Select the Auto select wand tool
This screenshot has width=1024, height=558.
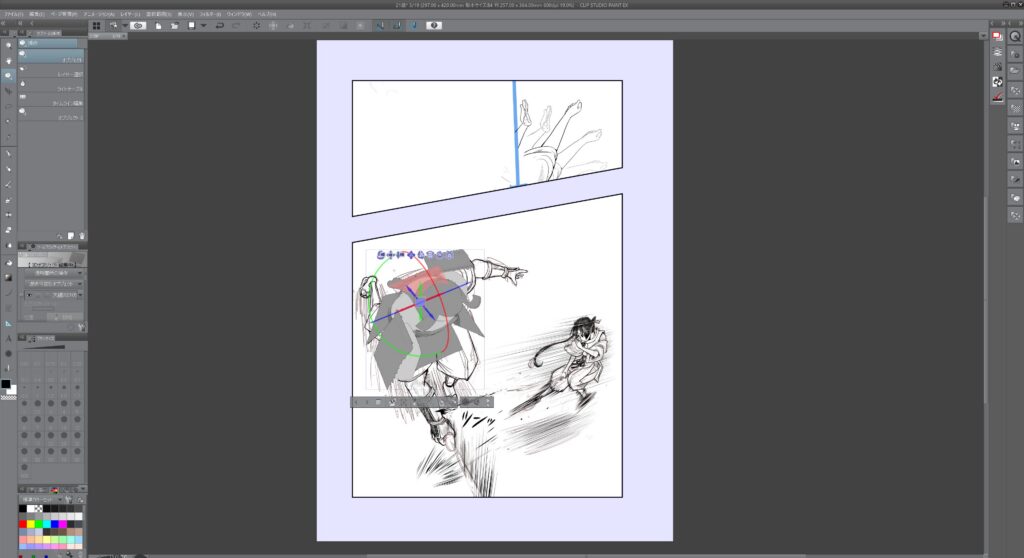click(8, 122)
